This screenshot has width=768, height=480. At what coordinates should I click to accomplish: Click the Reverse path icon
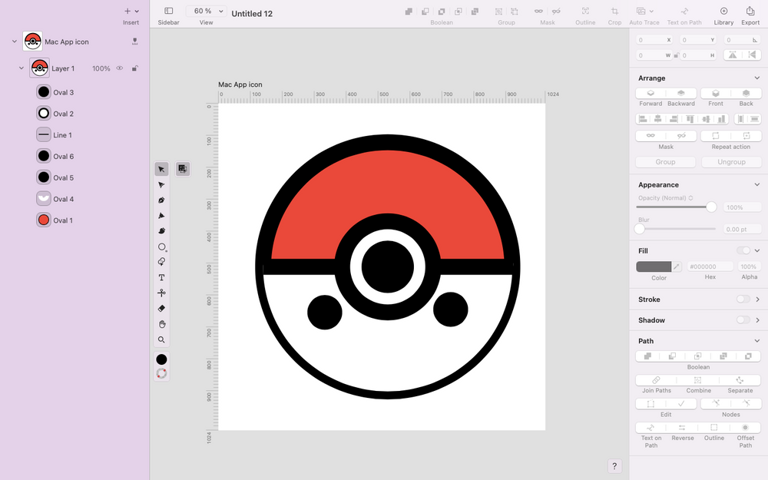682,428
